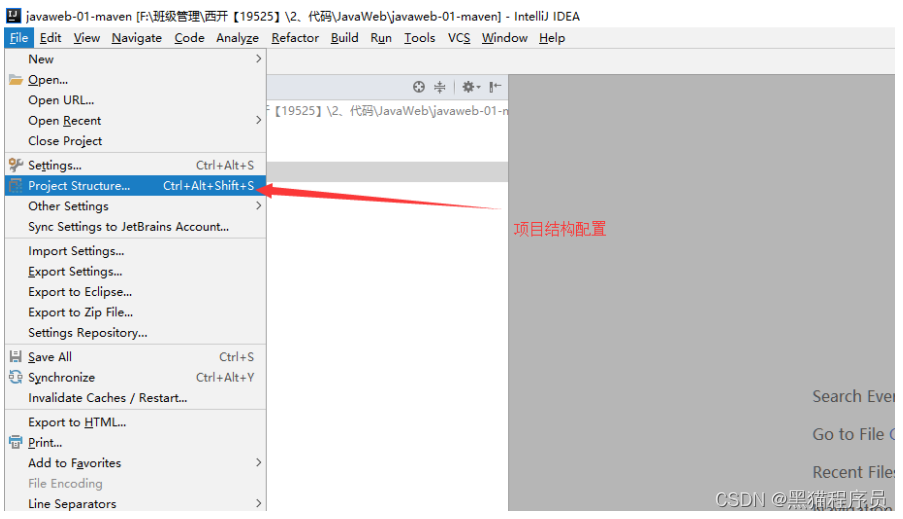The height and width of the screenshot is (519, 903).
Task: Open the File menu
Action: click(x=19, y=38)
